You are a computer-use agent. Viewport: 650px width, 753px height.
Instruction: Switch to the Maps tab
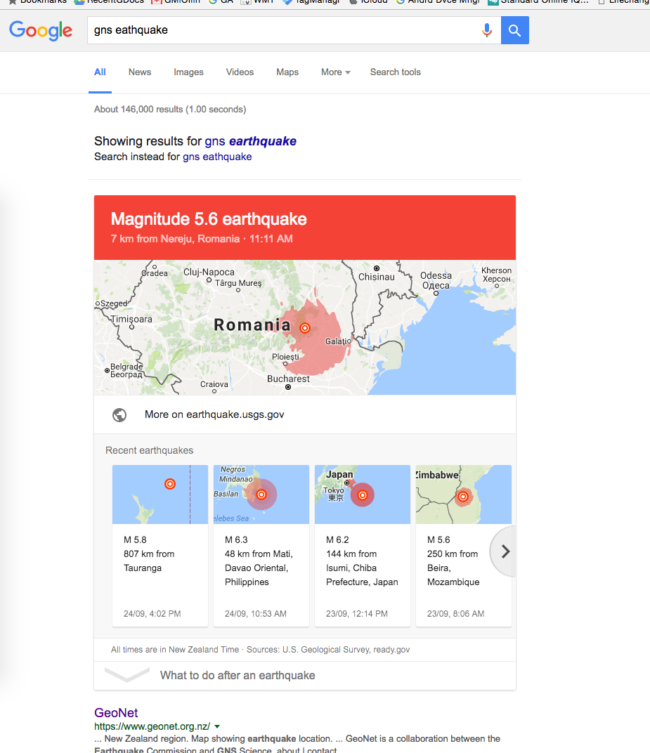pyautogui.click(x=287, y=72)
